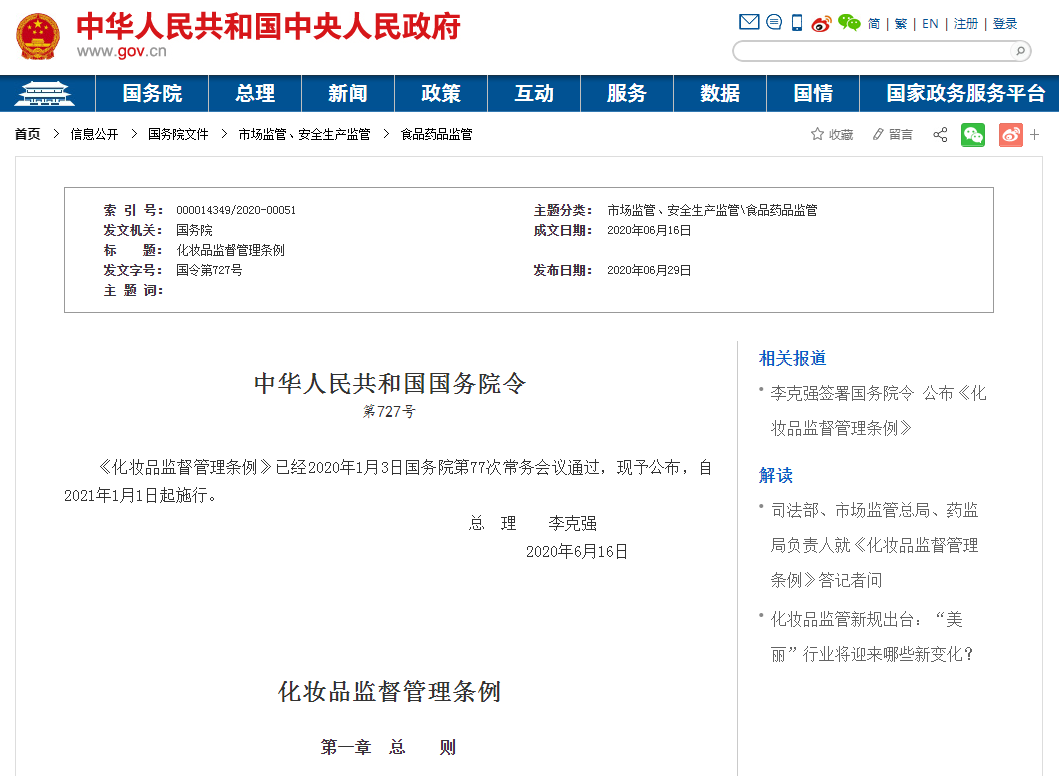
Task: Share via the green WeChat button beside the share icon
Action: click(x=972, y=135)
